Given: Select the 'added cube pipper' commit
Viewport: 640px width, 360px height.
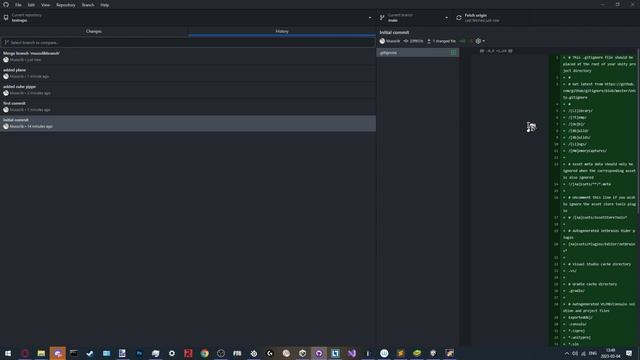Looking at the screenshot, I should (188, 90).
